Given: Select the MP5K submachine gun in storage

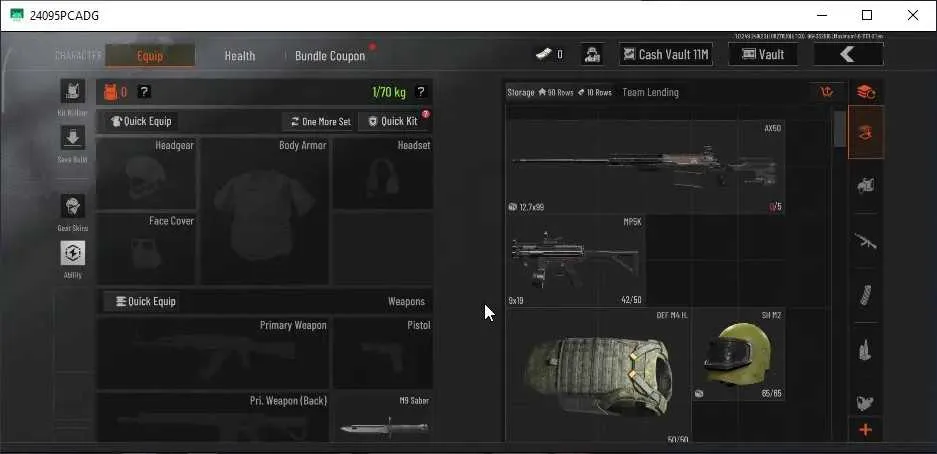Looking at the screenshot, I should [x=576, y=261].
